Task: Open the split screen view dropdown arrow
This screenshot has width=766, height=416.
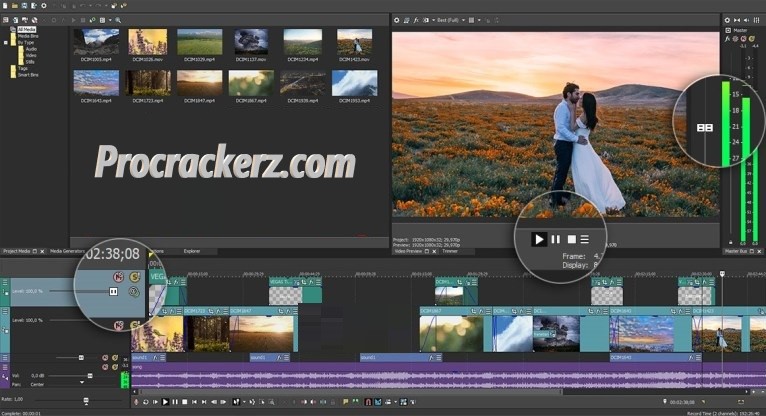Action: tap(433, 20)
